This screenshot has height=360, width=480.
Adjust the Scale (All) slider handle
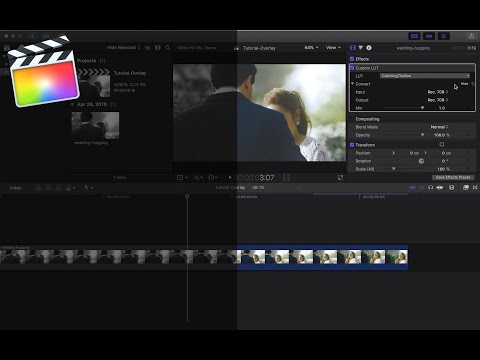(394, 169)
